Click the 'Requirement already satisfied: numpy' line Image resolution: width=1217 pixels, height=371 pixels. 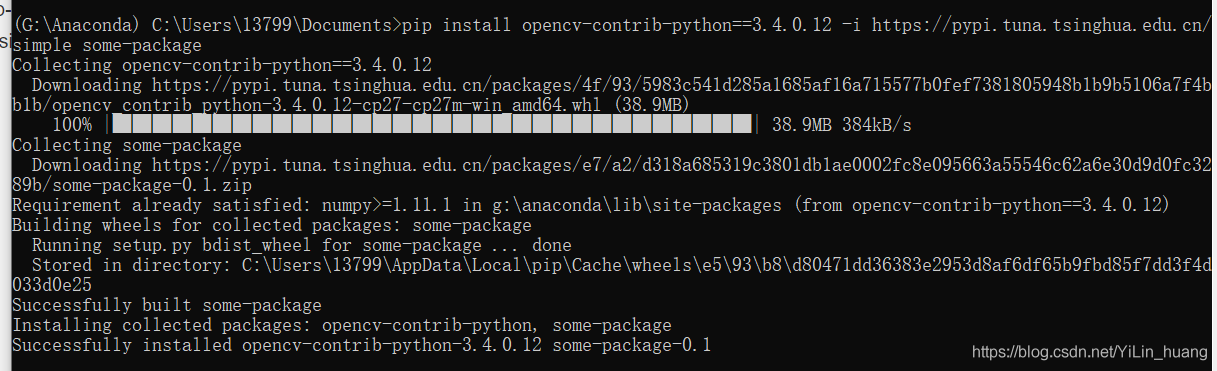coord(591,205)
